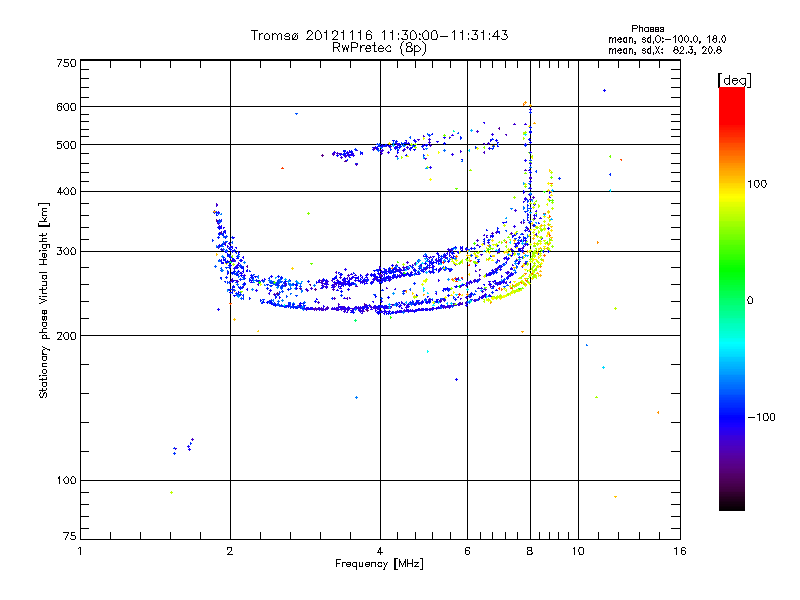
Task: Click the y-axis tick label "400"
Action: pyautogui.click(x=67, y=192)
